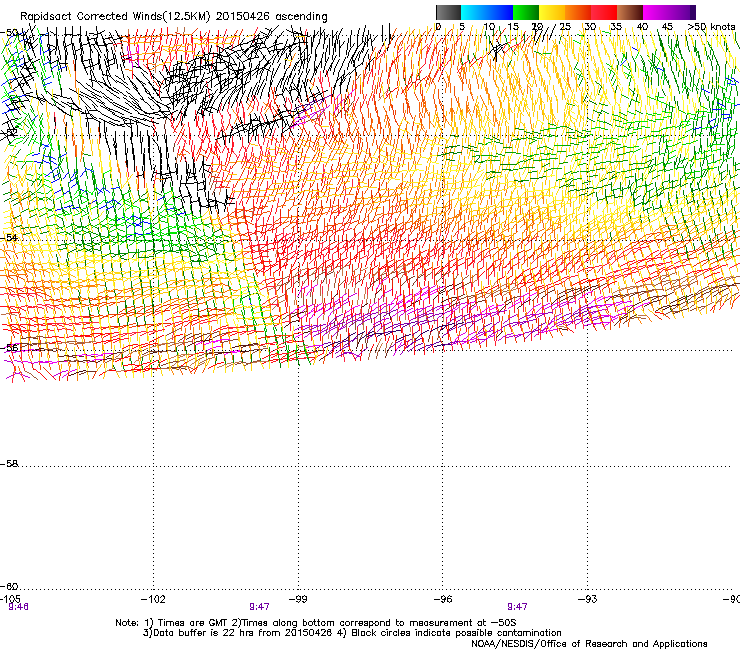Screen dimensions: 740x650
Task: Click the green 15-20 knots legend segment
Action: (526, 12)
